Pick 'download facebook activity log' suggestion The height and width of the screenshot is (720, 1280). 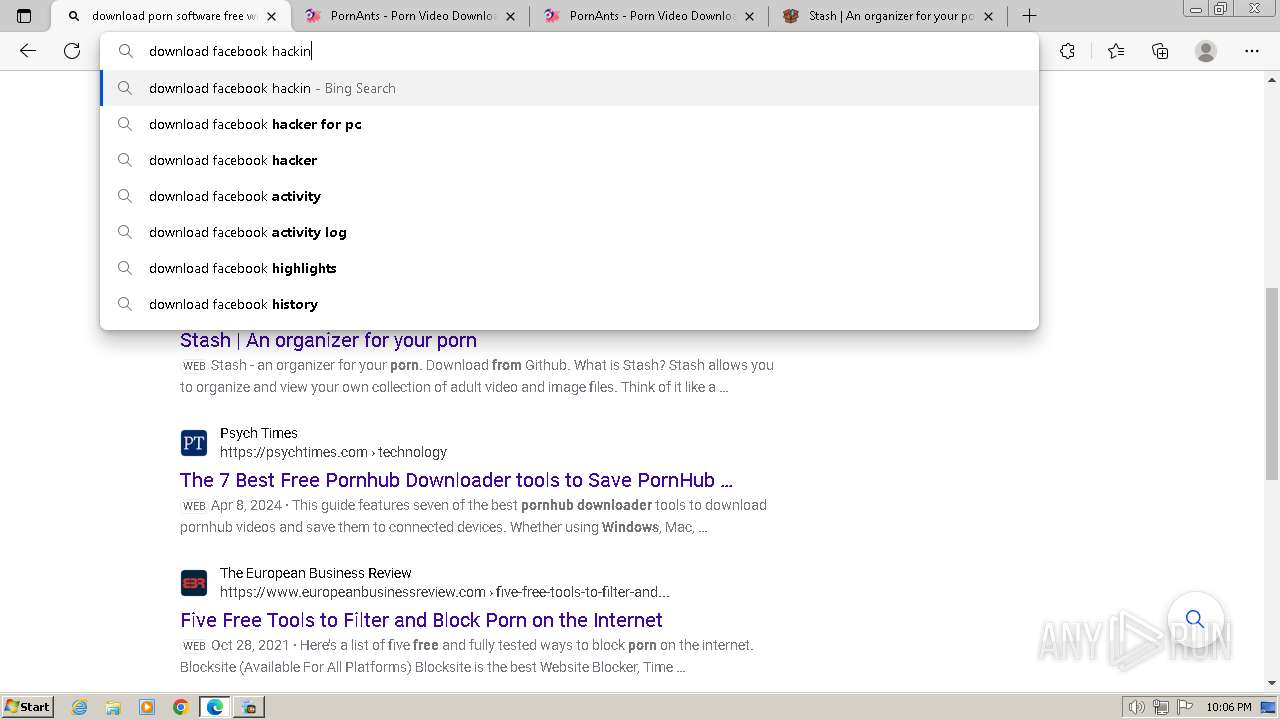[570, 232]
